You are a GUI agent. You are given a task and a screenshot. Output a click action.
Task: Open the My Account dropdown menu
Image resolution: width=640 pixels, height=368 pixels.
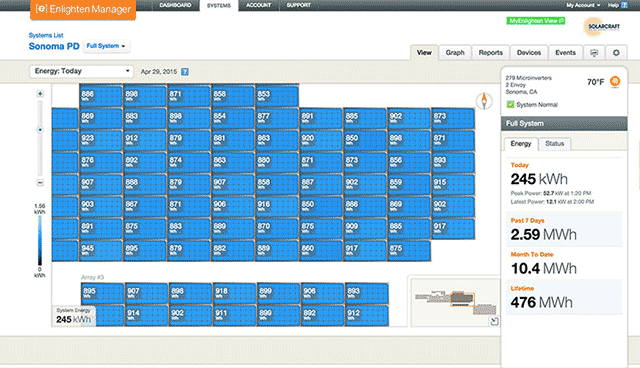pos(583,5)
